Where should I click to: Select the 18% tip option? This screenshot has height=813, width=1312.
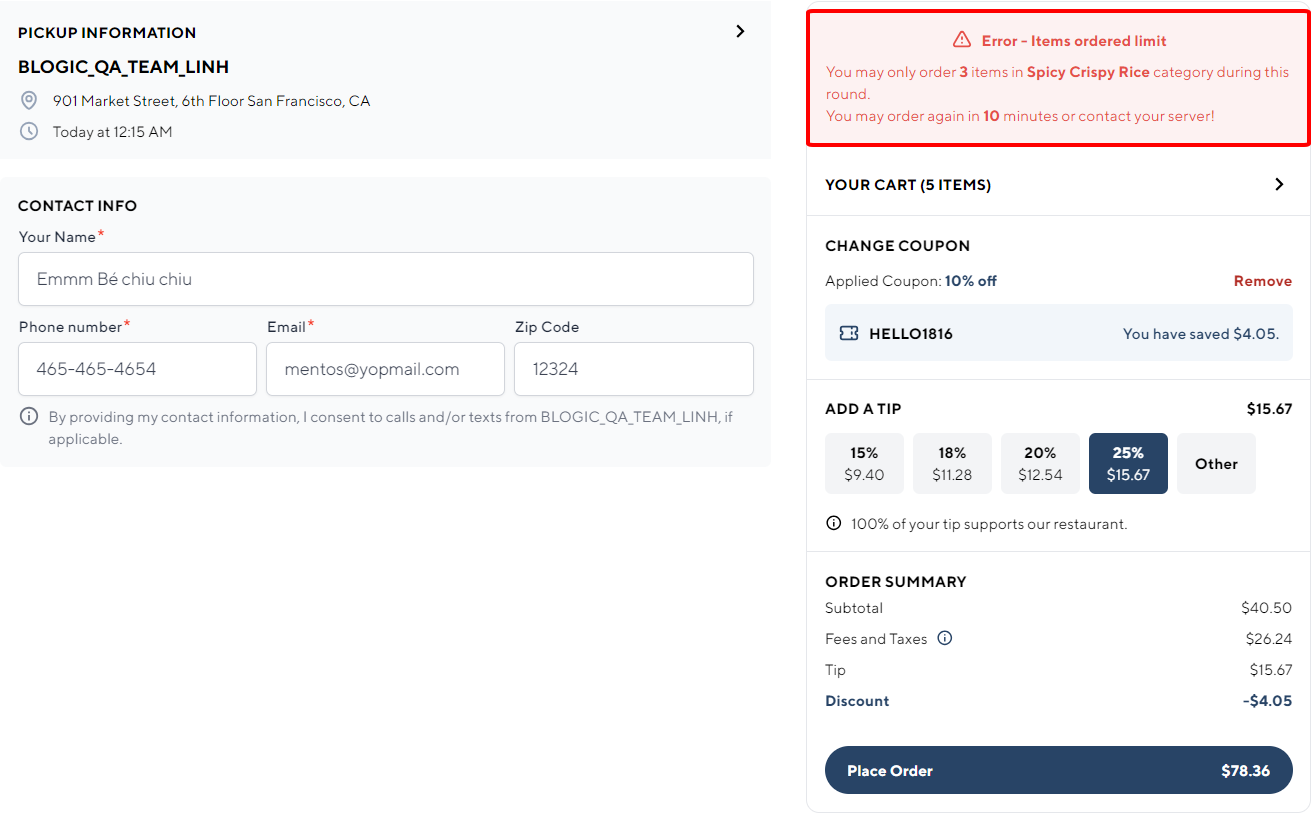[x=952, y=463]
